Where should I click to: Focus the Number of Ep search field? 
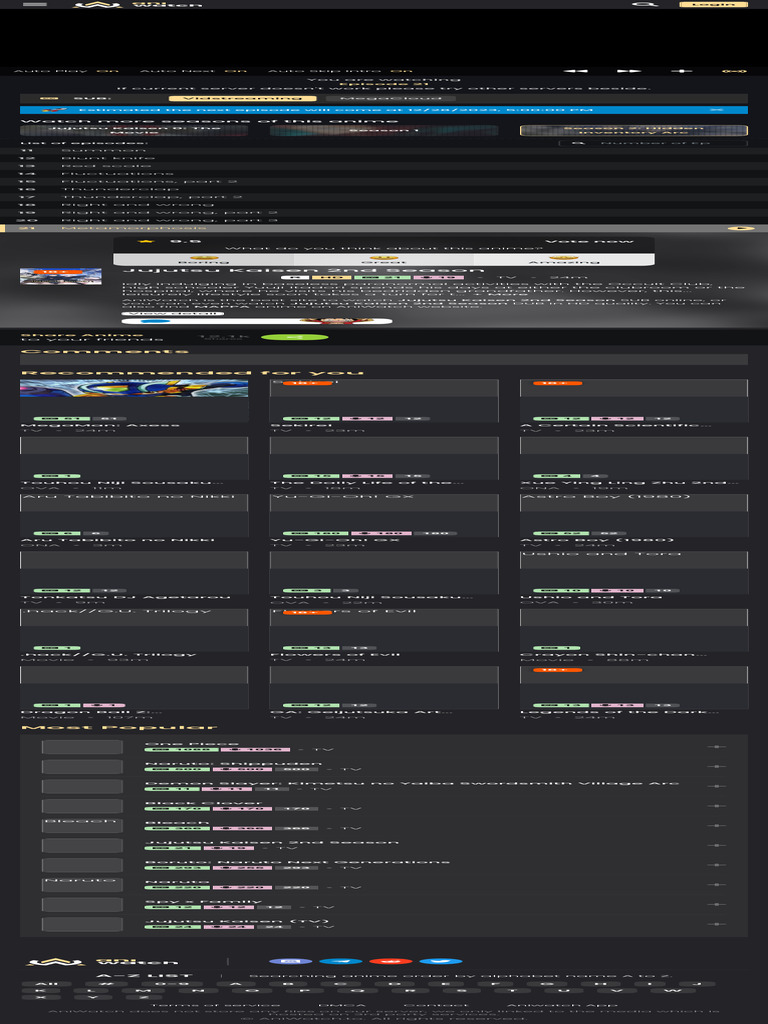tap(653, 142)
